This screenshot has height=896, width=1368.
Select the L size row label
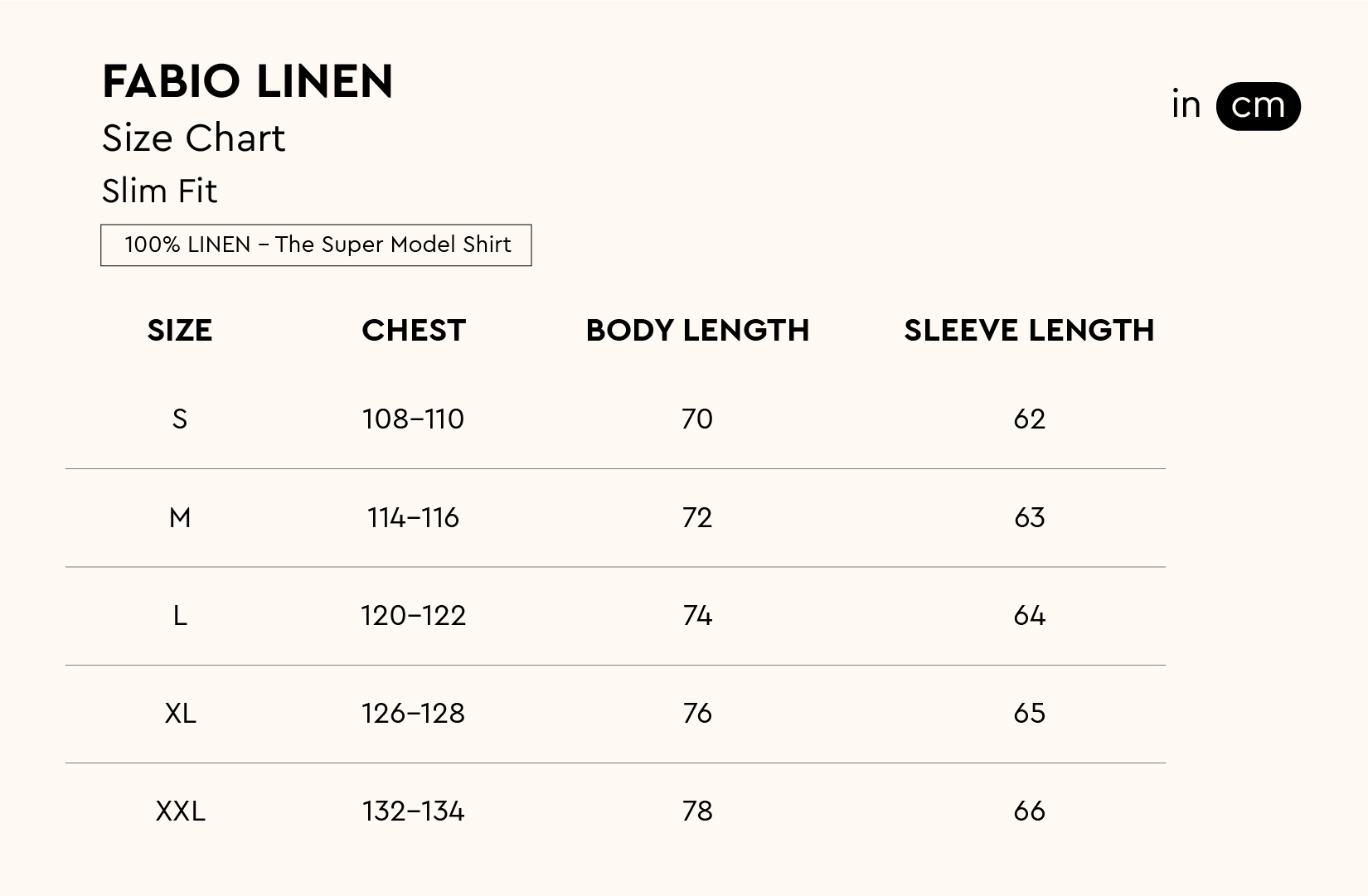pyautogui.click(x=180, y=616)
